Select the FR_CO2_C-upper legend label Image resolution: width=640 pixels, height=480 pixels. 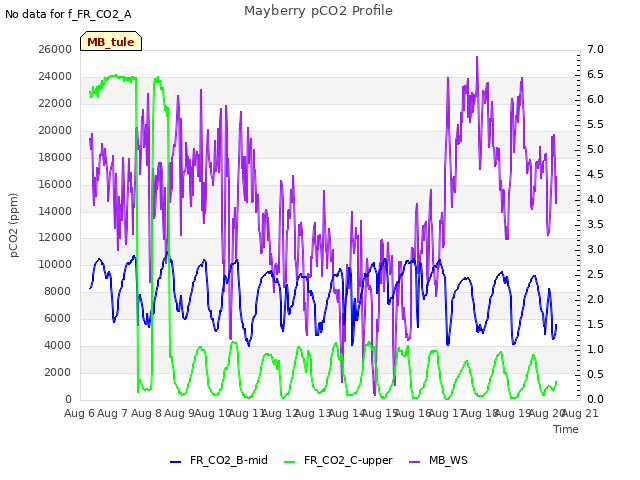coord(348,460)
